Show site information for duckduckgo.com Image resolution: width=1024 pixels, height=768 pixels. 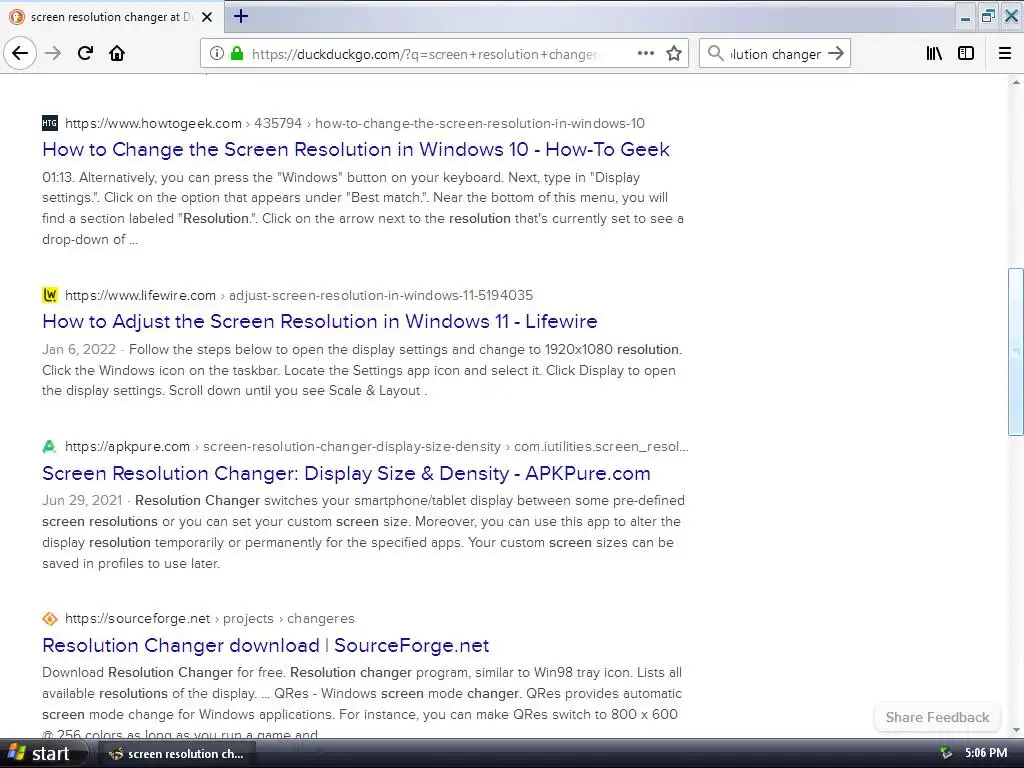point(216,54)
